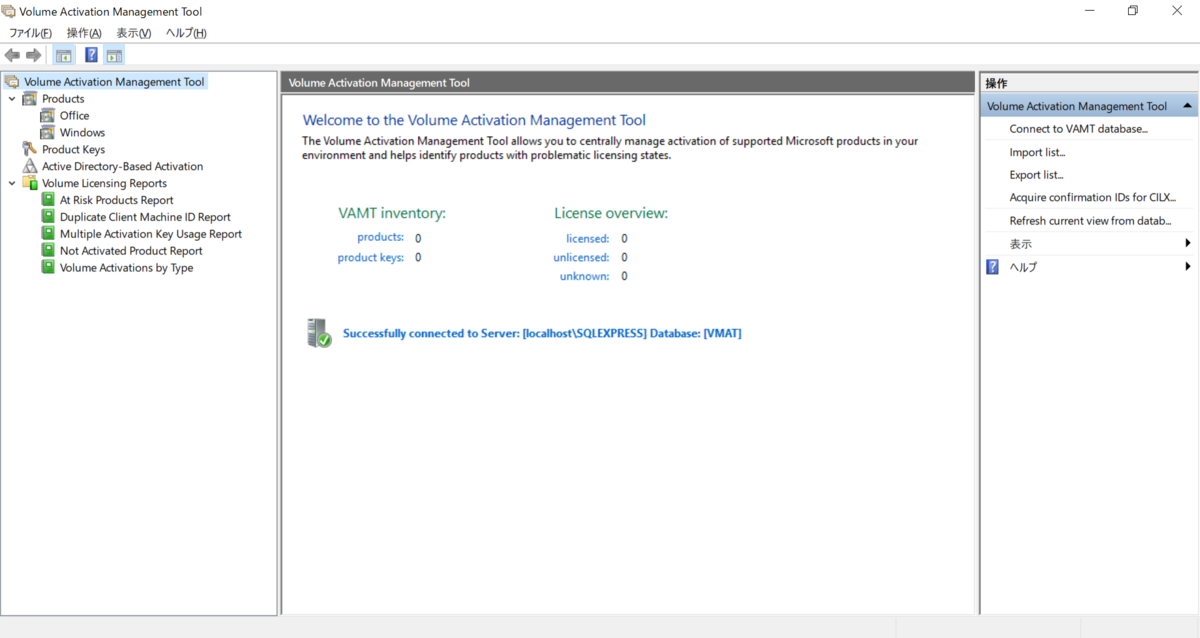1200x638 pixels.
Task: Select the Volume Activation Management Tool root label
Action: pos(114,82)
